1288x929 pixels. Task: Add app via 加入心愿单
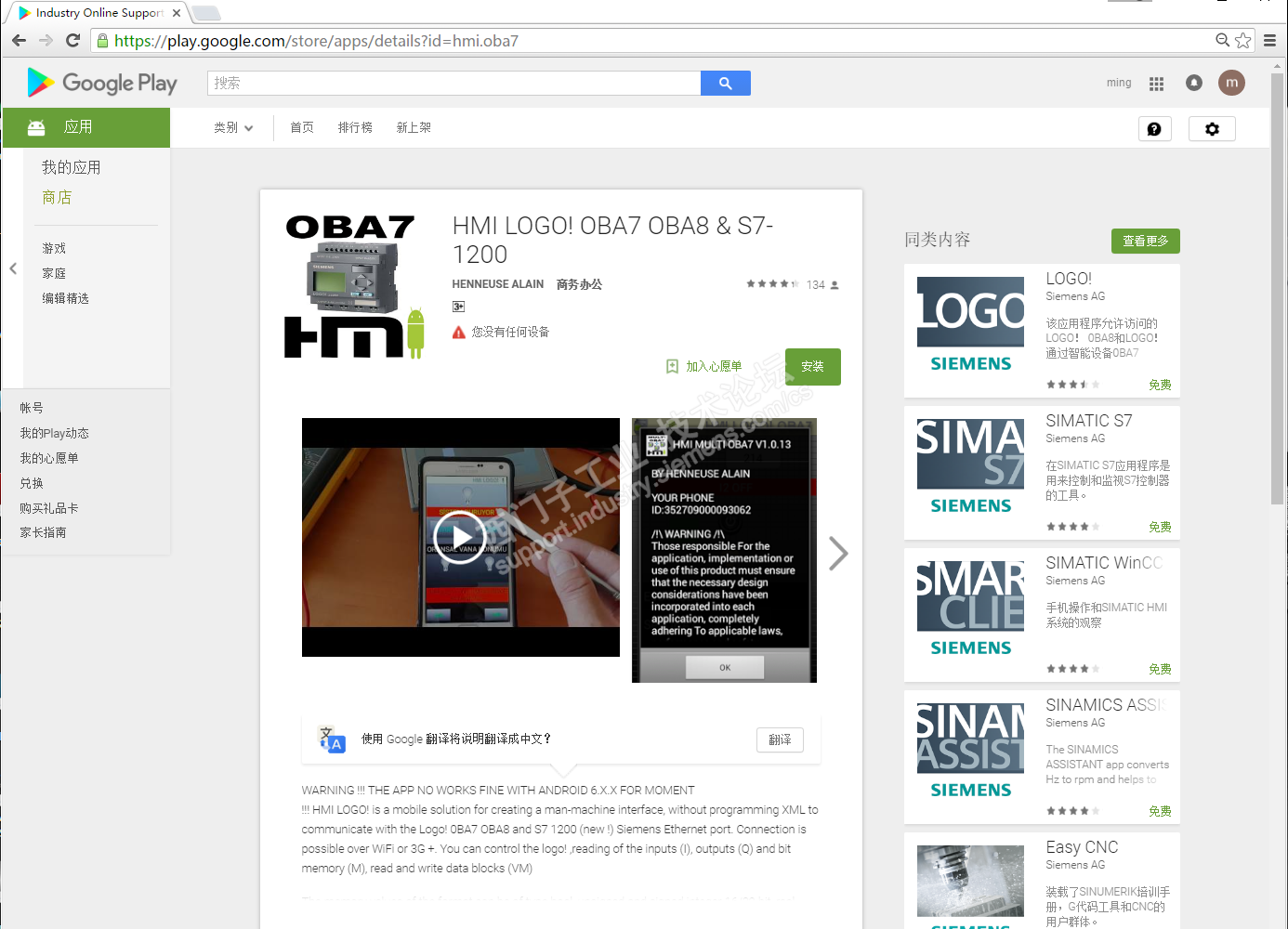click(x=704, y=367)
